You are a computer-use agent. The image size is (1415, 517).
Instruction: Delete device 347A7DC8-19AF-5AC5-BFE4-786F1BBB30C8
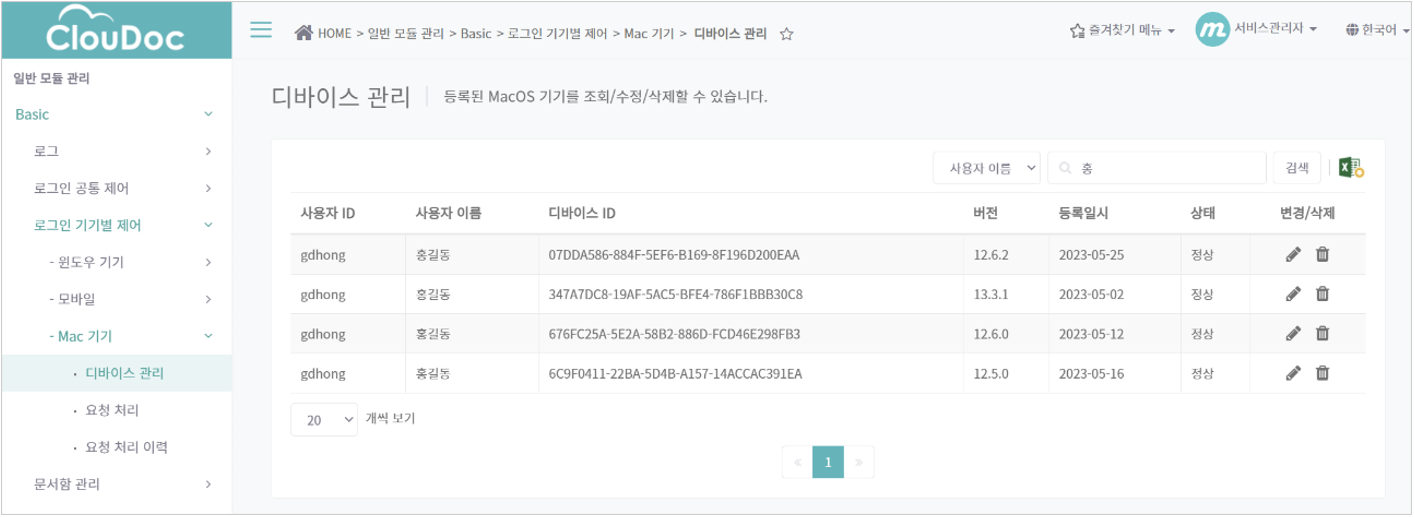point(1322,294)
